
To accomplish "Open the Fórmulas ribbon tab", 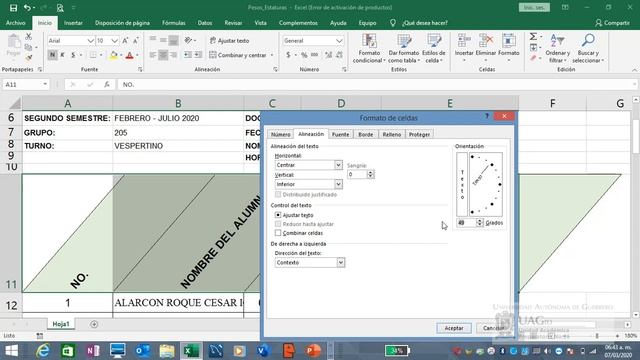I will tap(173, 23).
